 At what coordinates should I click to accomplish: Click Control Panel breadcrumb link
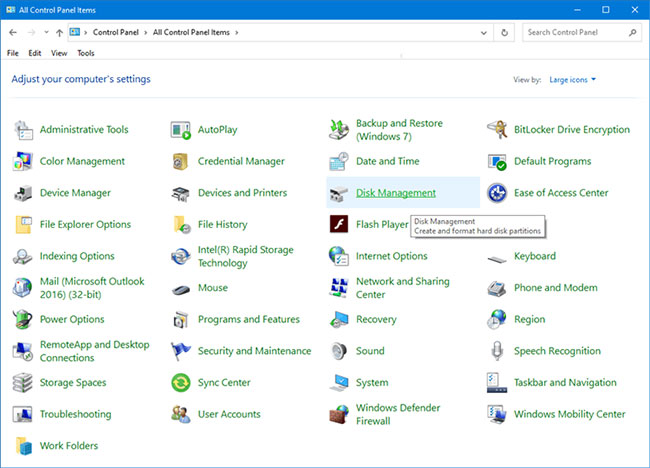pyautogui.click(x=116, y=32)
